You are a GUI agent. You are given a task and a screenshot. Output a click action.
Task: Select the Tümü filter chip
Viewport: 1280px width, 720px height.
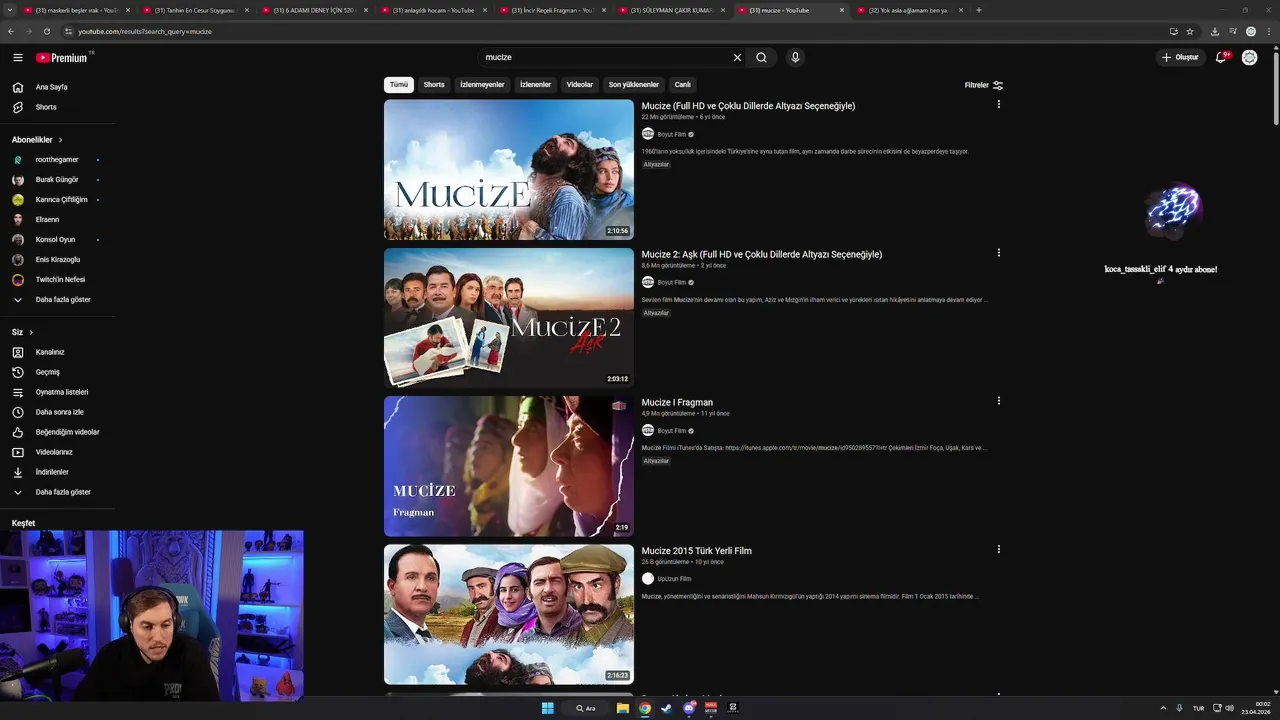tap(399, 85)
